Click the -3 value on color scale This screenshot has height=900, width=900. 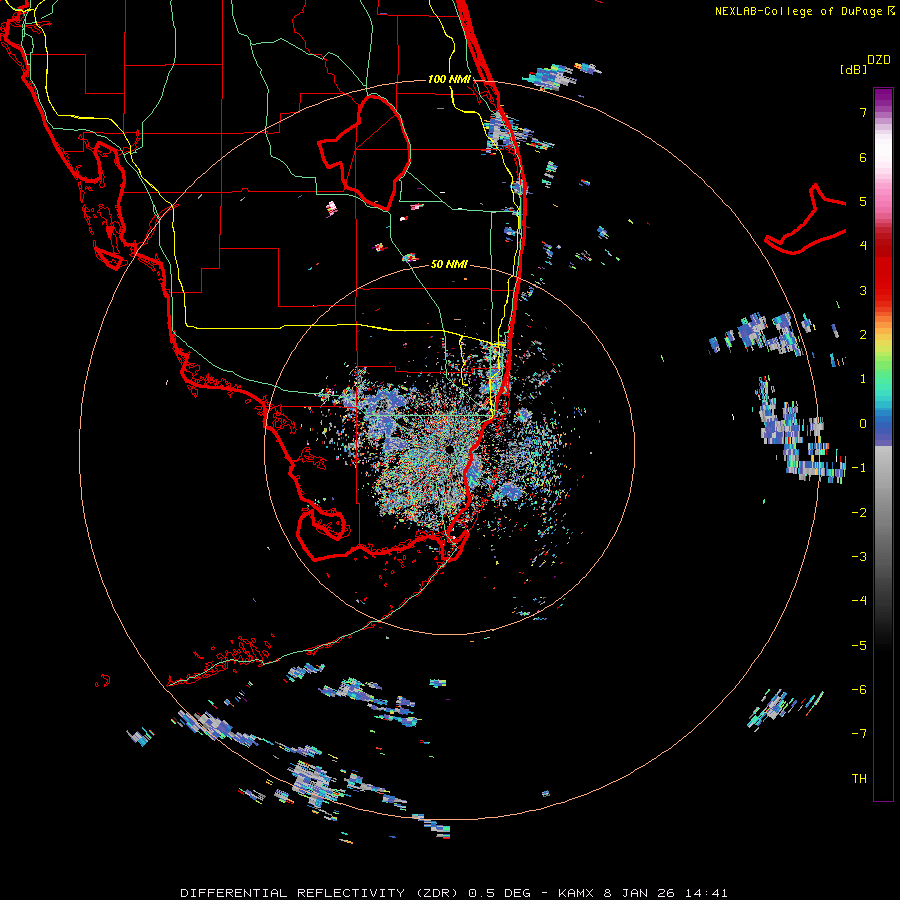[x=859, y=557]
